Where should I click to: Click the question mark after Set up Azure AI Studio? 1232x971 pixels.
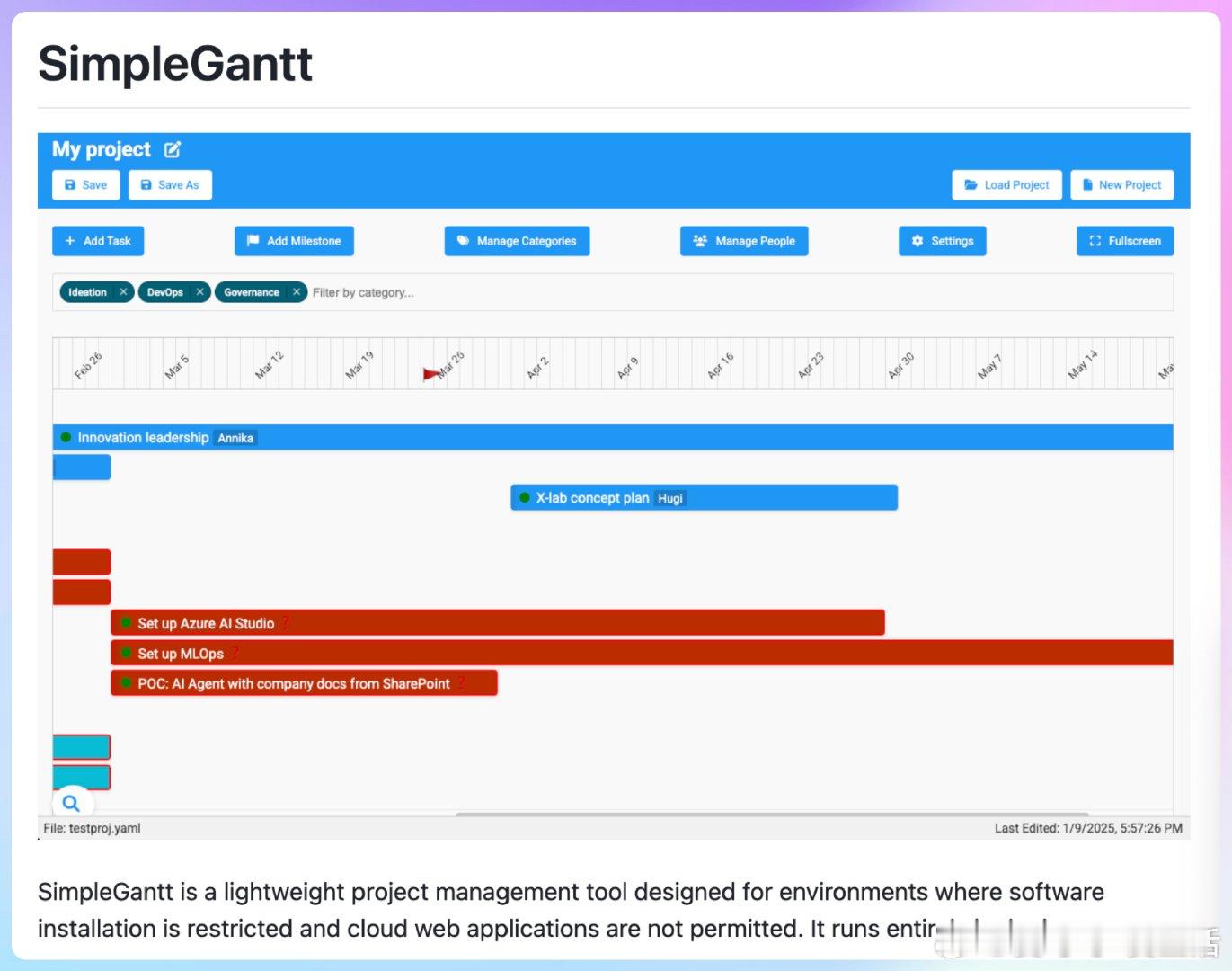coord(285,623)
